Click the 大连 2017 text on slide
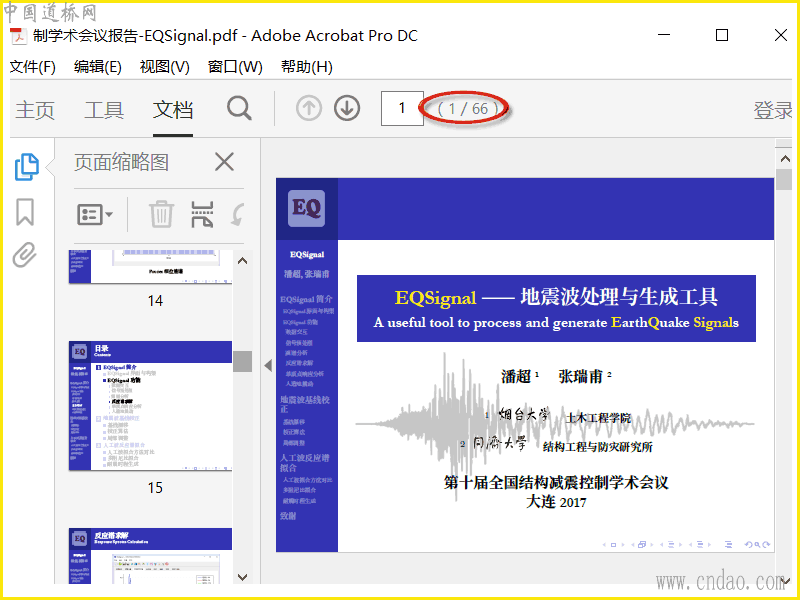800x600 pixels. (x=556, y=502)
